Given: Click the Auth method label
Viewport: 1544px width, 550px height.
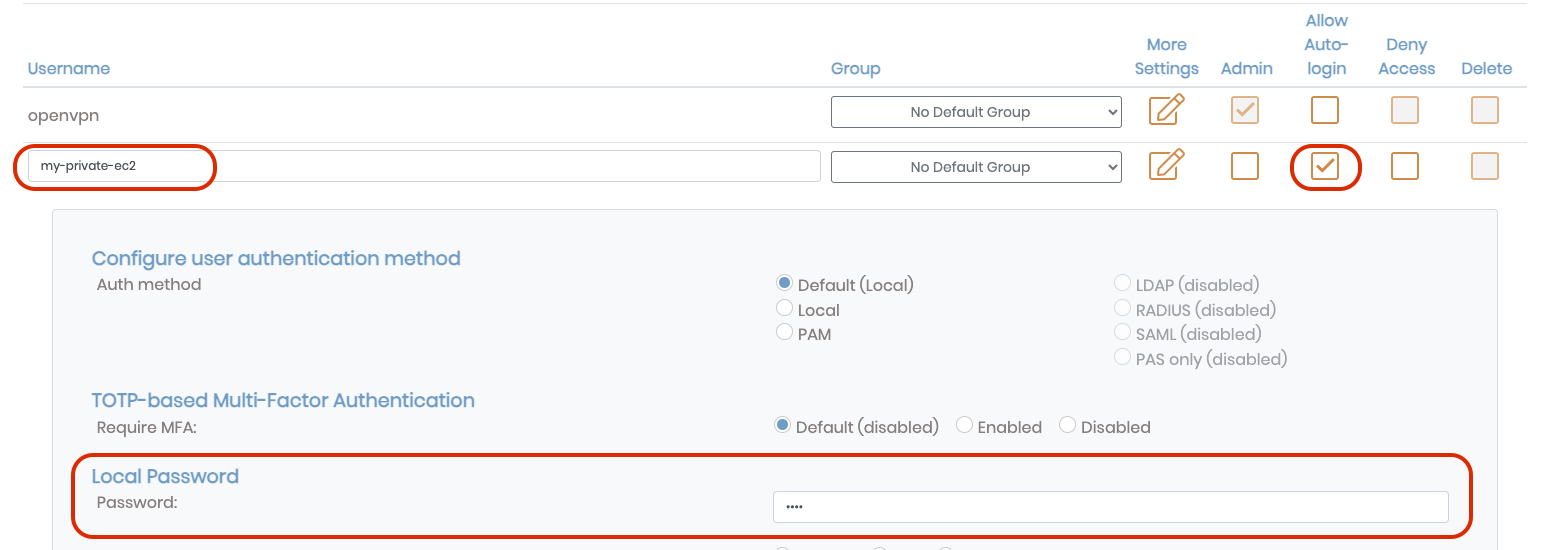Looking at the screenshot, I should point(149,284).
